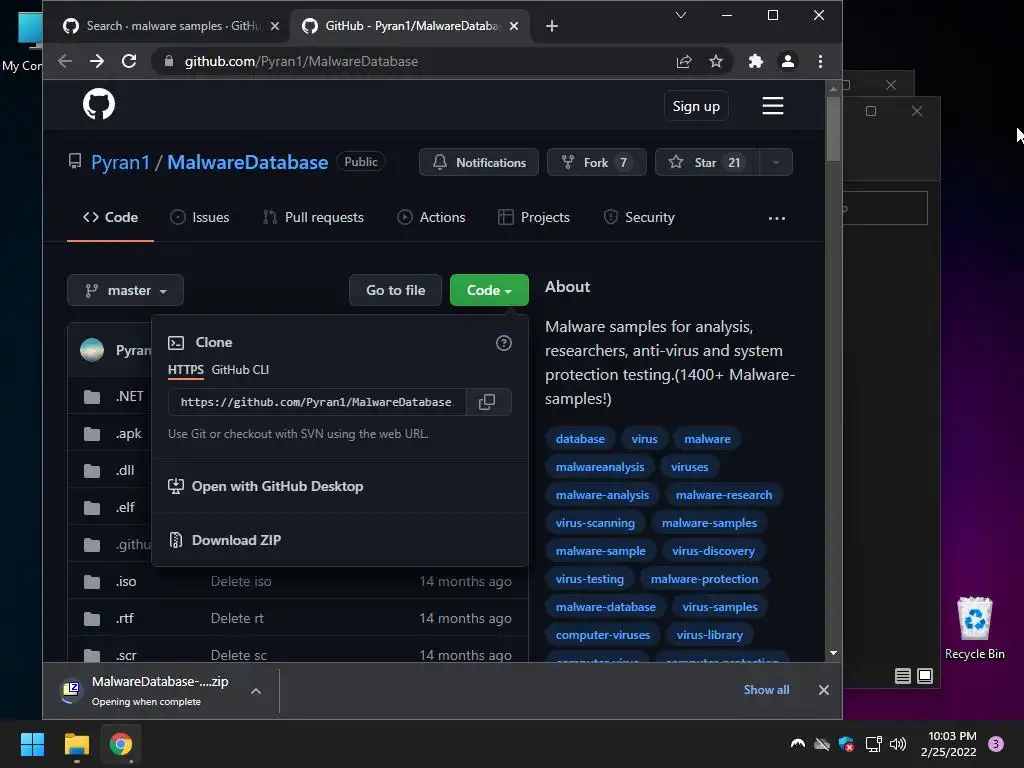Image resolution: width=1024 pixels, height=768 pixels.
Task: Choose Download ZIP
Action: point(225,540)
